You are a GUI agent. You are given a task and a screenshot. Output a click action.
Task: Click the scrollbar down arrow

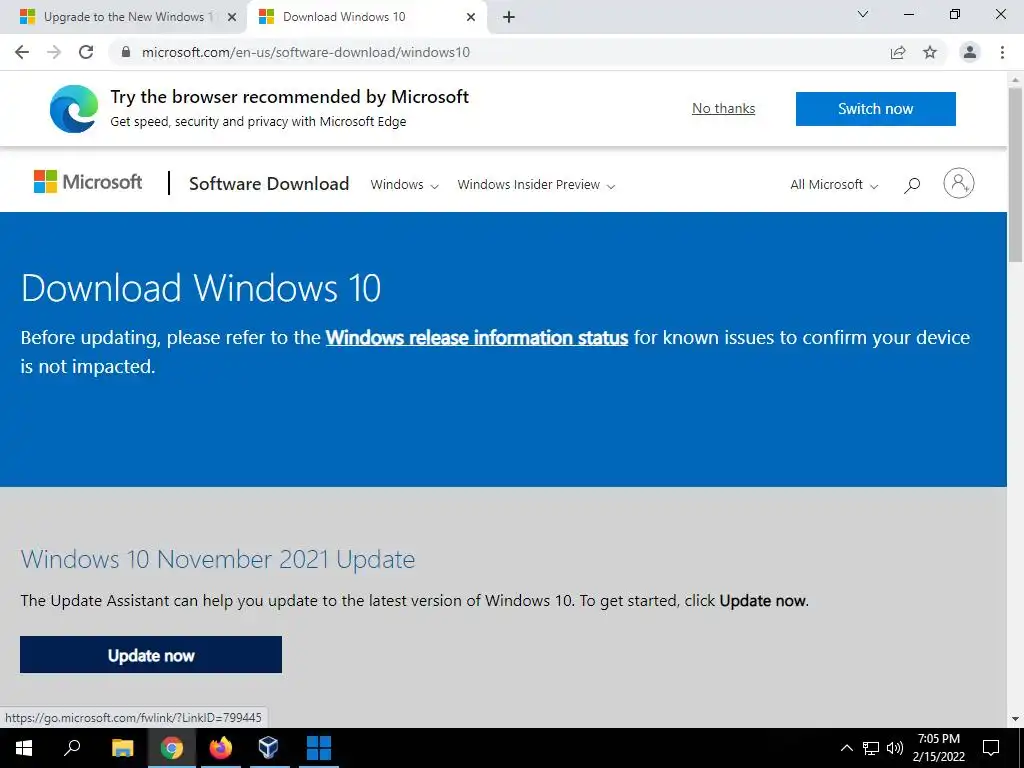(x=1016, y=720)
